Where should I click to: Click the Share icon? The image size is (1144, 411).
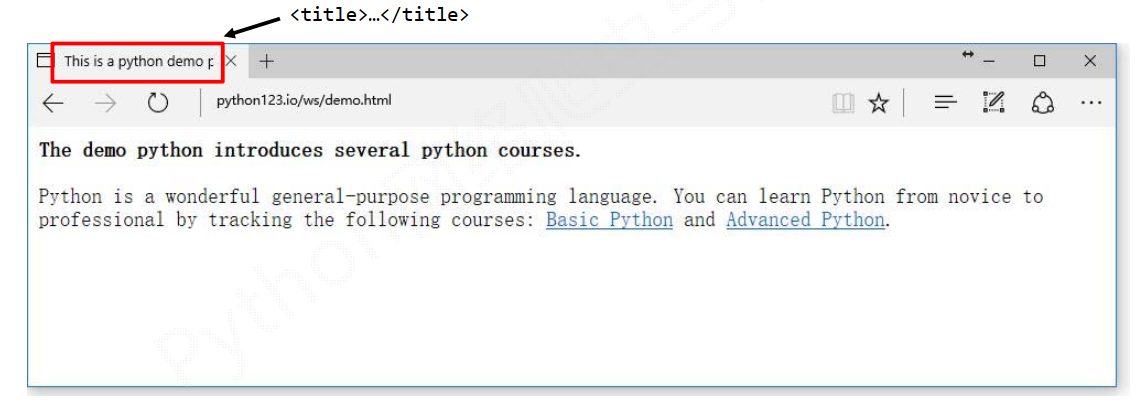click(1043, 103)
